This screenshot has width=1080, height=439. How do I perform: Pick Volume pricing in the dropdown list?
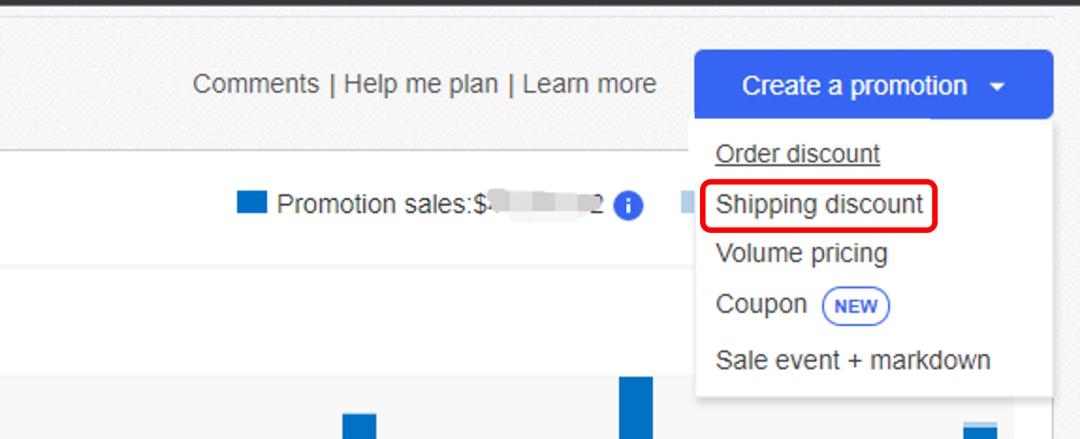pos(801,254)
